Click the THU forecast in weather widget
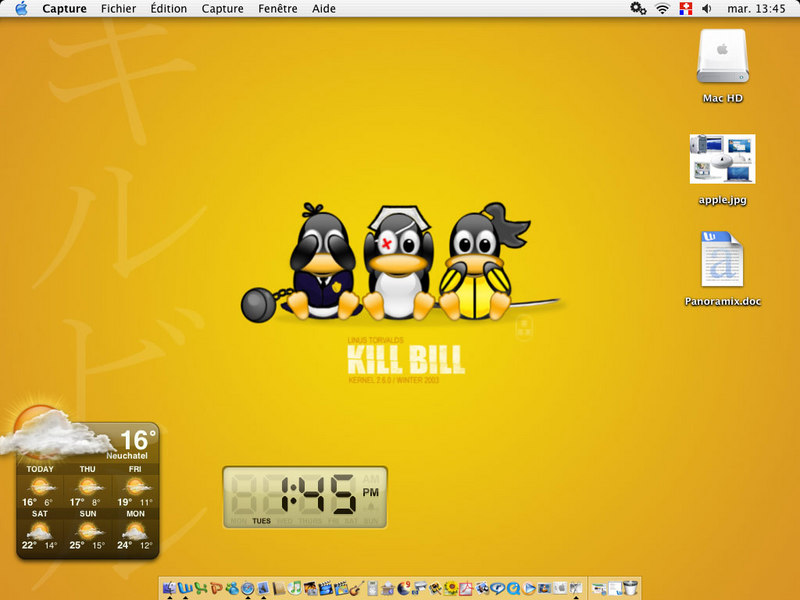The width and height of the screenshot is (800, 600). click(87, 487)
